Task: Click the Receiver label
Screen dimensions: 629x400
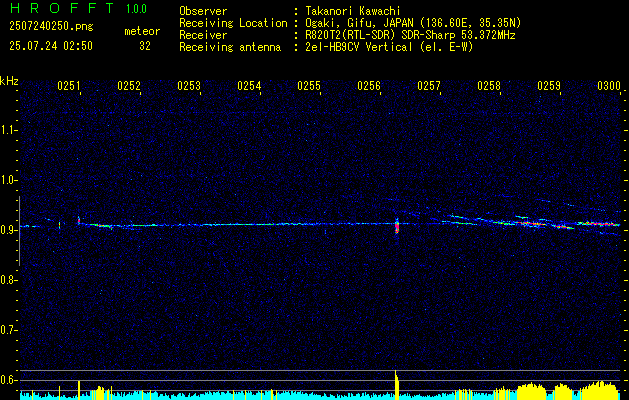Action: (203, 35)
